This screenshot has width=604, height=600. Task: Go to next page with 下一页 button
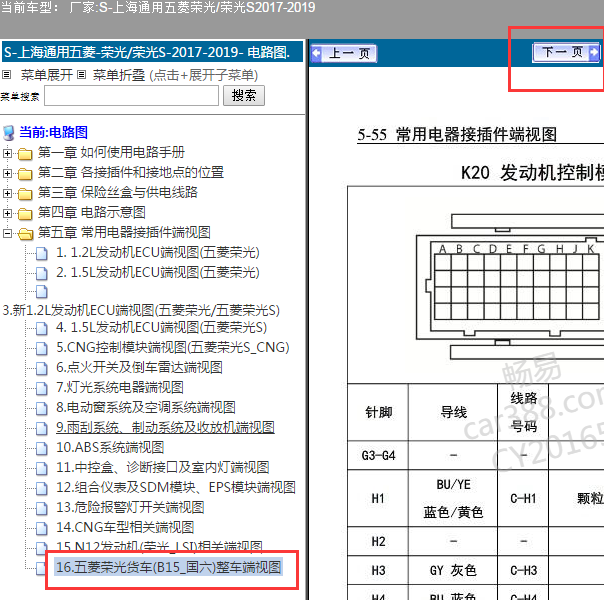pos(566,52)
